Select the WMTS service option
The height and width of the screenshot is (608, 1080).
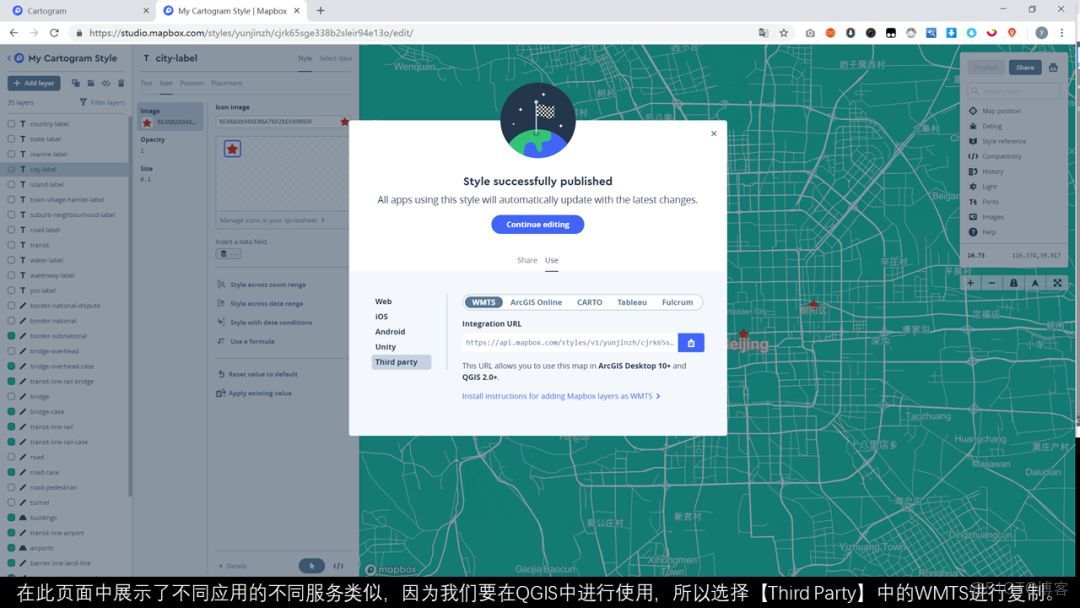coord(483,301)
